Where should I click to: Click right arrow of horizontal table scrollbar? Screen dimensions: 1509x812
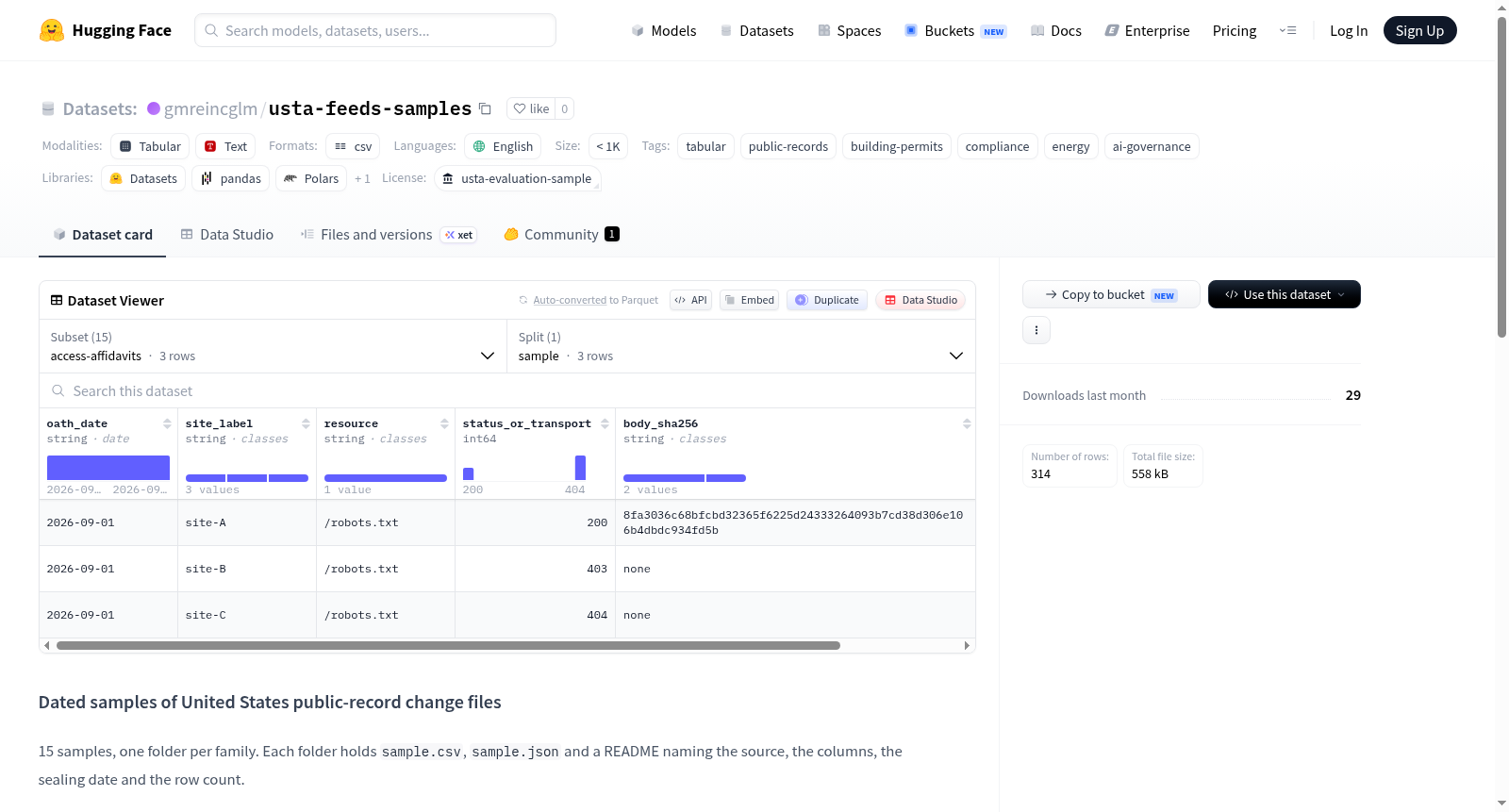967,646
